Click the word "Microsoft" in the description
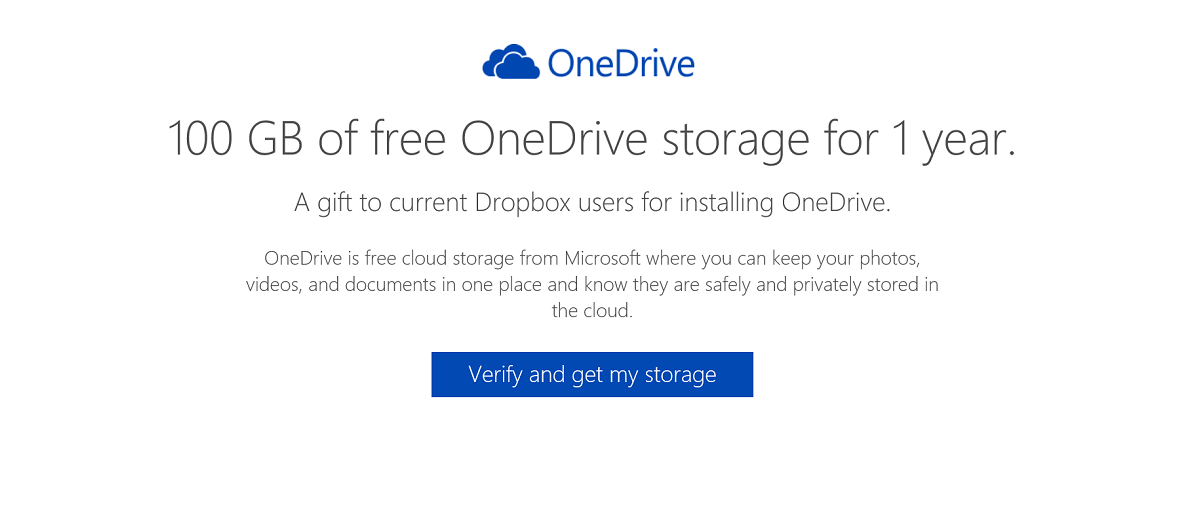 click(602, 257)
